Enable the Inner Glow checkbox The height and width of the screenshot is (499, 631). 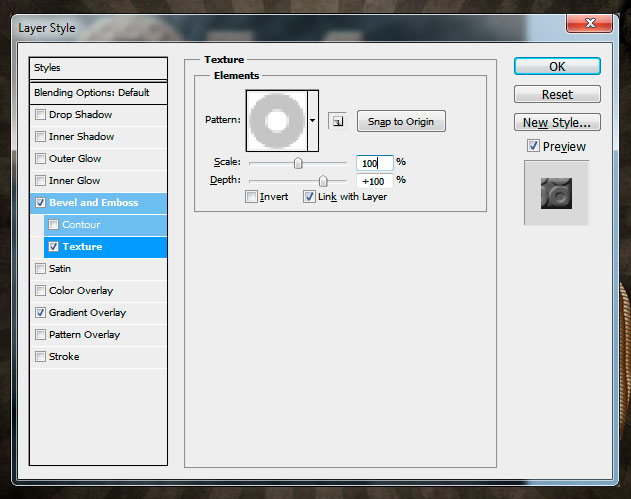click(41, 181)
